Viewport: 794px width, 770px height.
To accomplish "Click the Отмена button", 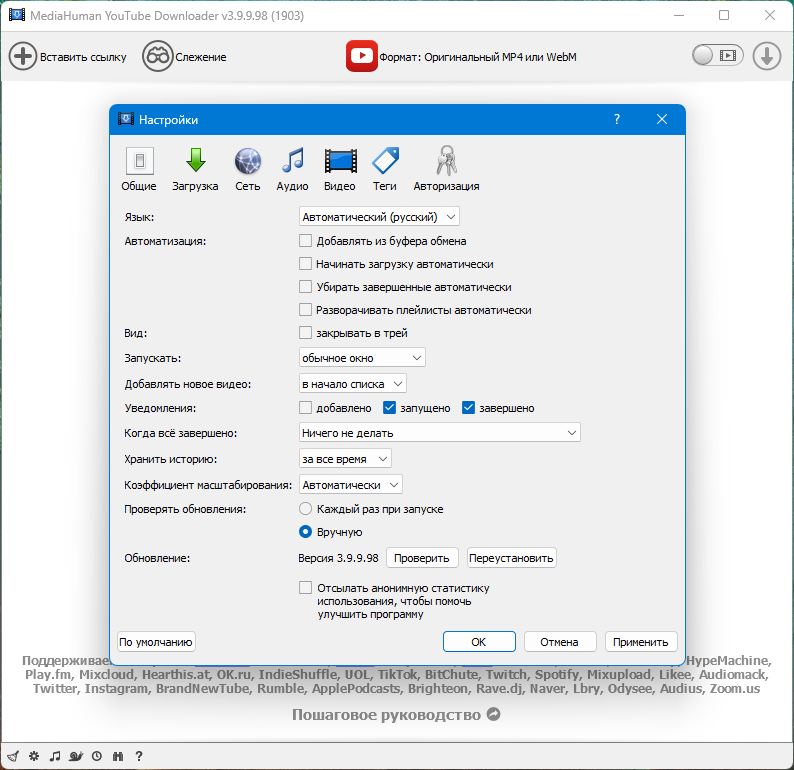I will (x=560, y=642).
